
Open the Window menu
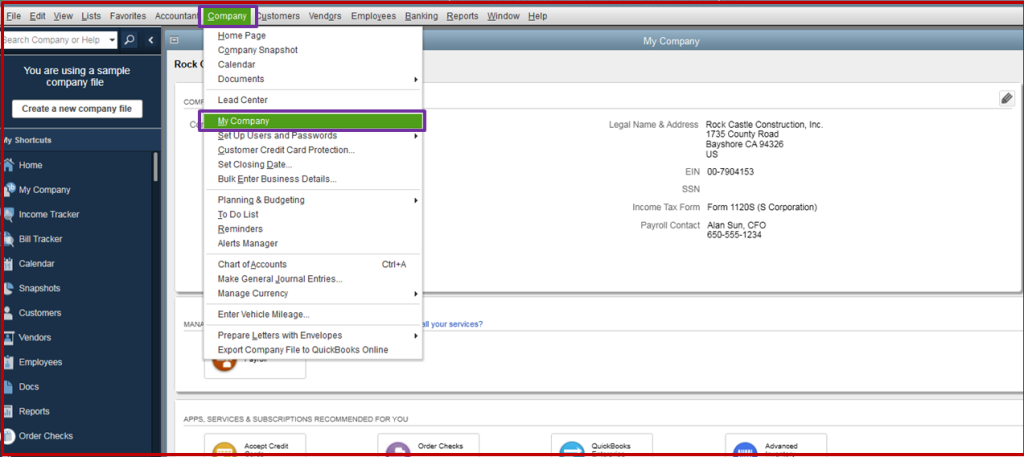tap(504, 16)
